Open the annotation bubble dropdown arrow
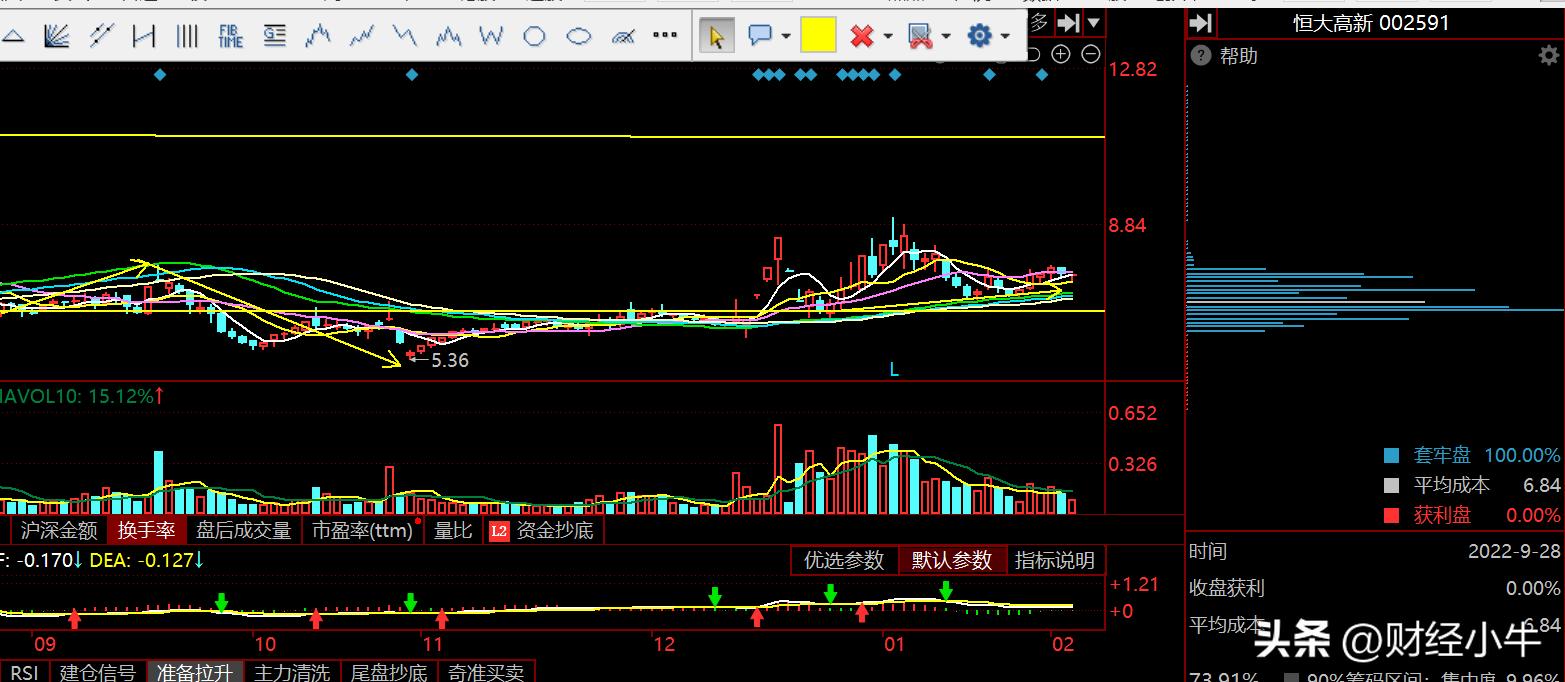The image size is (1565, 682). pyautogui.click(x=786, y=37)
